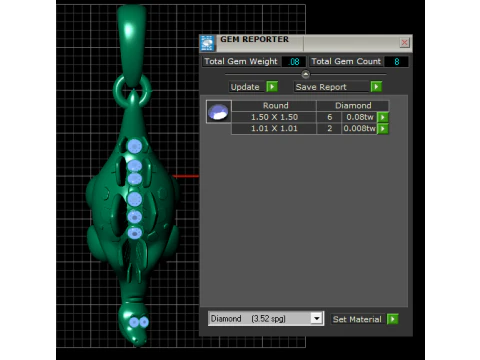Click the Save Report label

(321, 87)
